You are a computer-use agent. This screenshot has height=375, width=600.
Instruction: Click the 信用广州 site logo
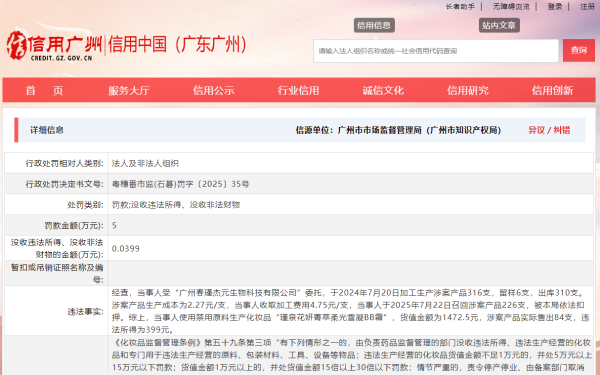(x=55, y=45)
